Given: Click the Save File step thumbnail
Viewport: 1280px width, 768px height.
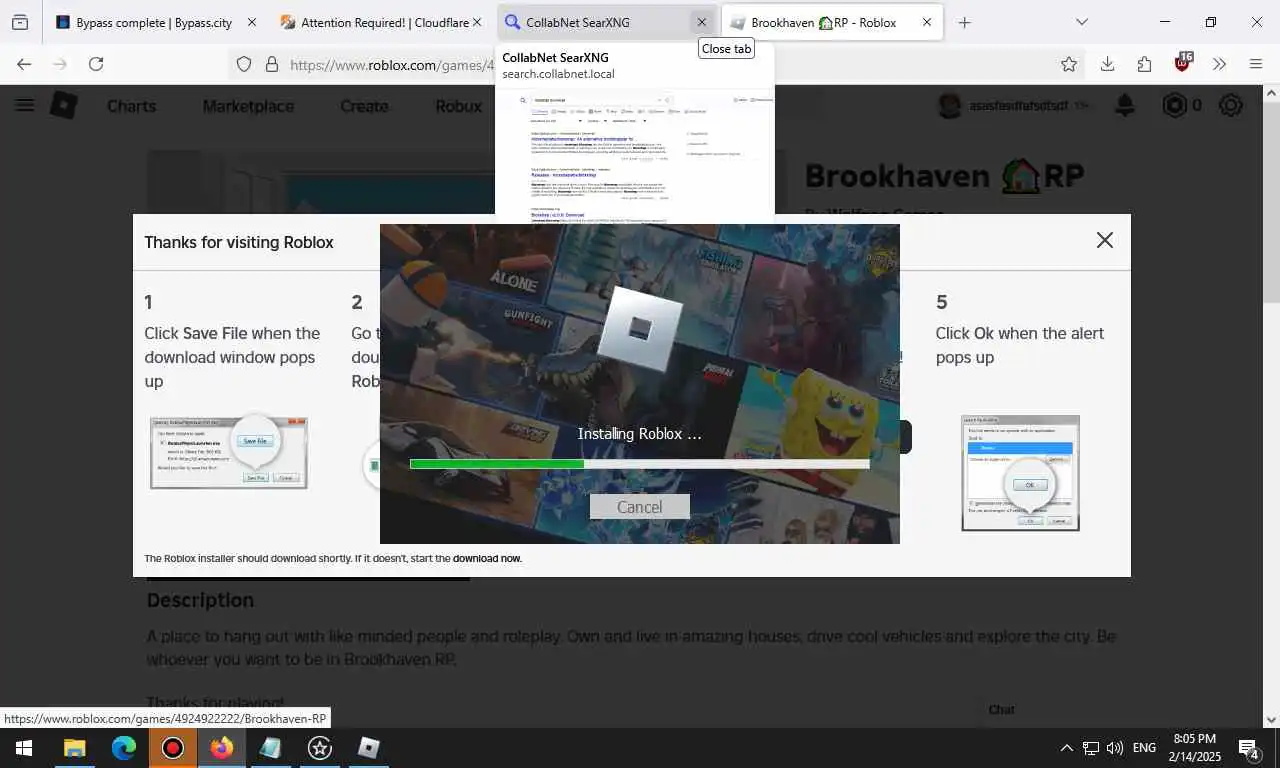Looking at the screenshot, I should tap(229, 452).
